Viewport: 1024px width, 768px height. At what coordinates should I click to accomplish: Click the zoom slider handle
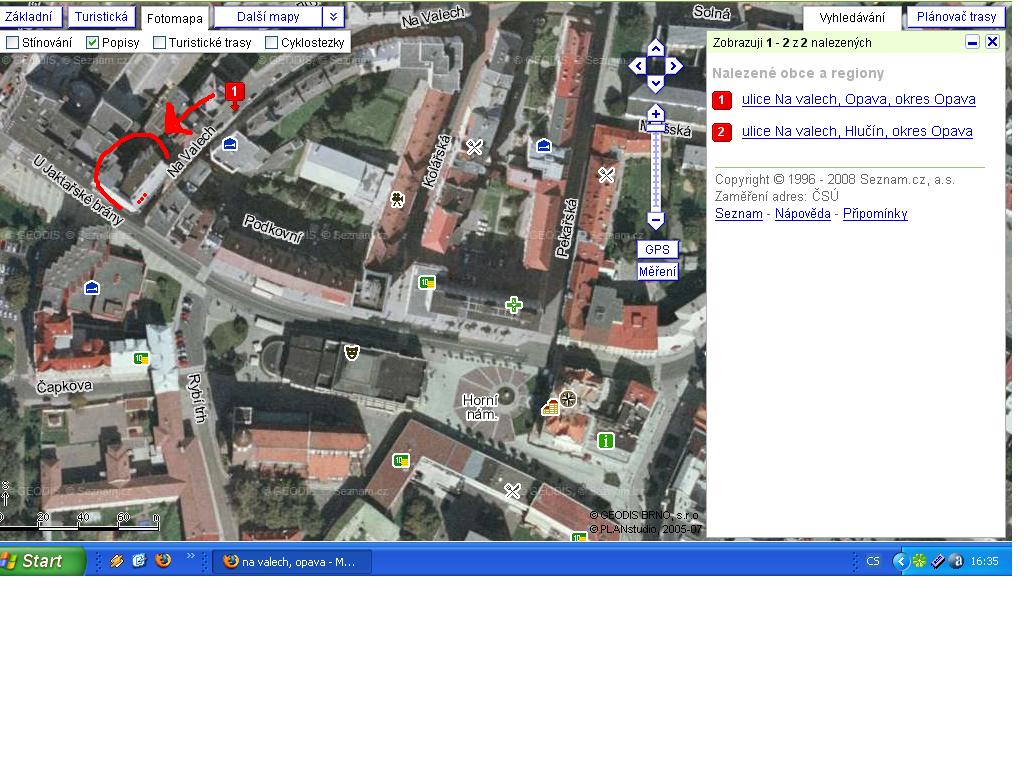tap(656, 129)
